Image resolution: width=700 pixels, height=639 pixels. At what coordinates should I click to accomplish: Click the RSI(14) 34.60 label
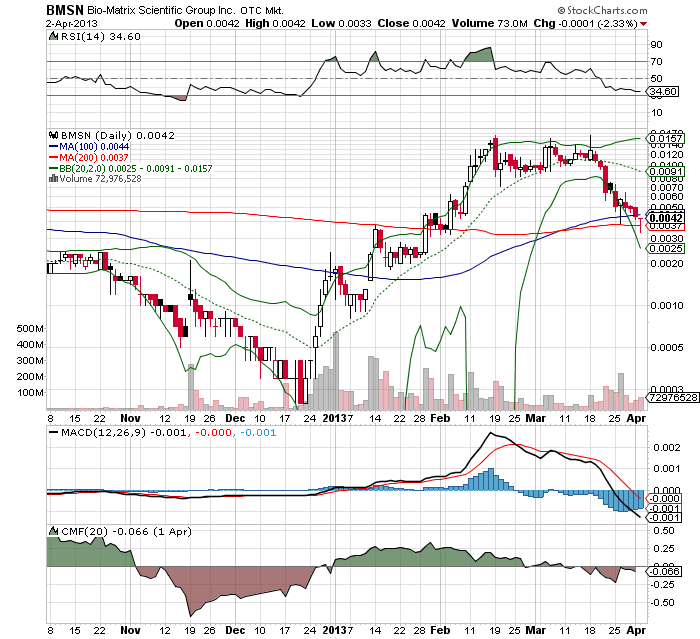[101, 36]
